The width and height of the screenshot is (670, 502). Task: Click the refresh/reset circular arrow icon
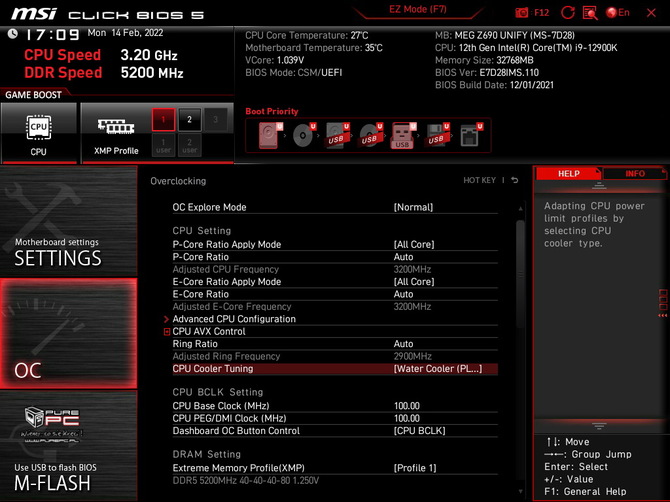pyautogui.click(x=568, y=12)
